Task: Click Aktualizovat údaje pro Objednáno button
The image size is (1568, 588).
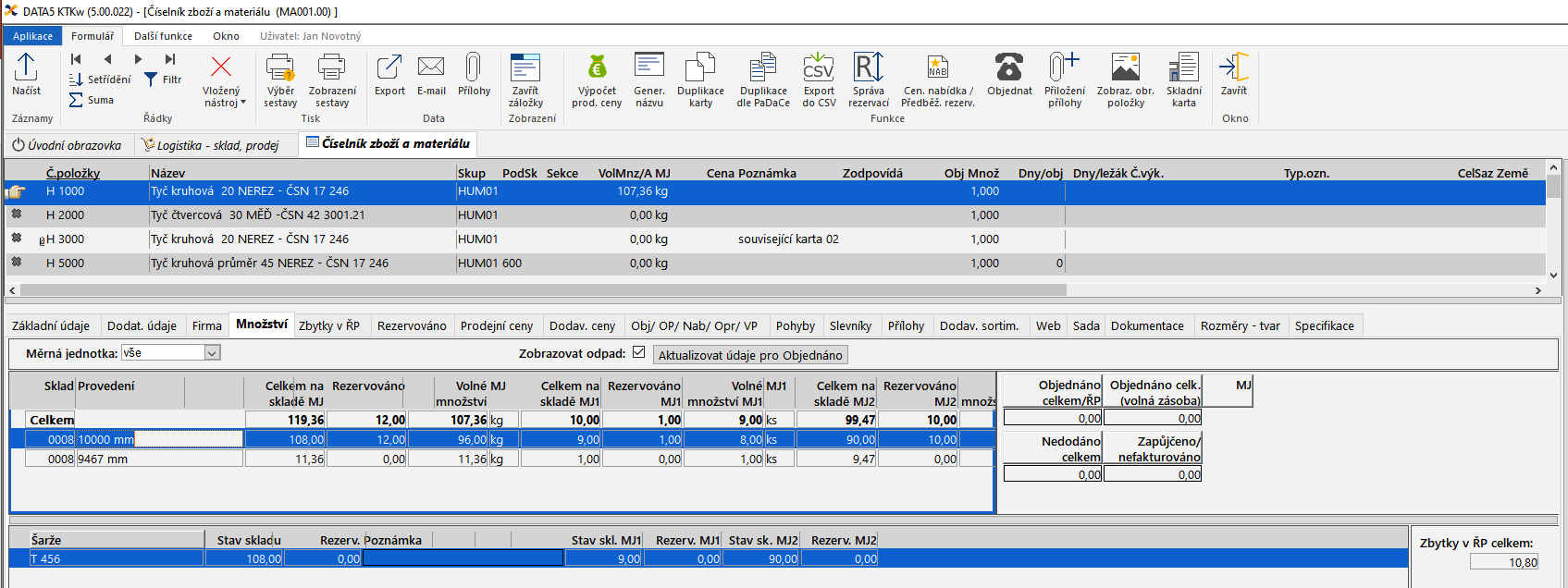Action: (x=750, y=355)
